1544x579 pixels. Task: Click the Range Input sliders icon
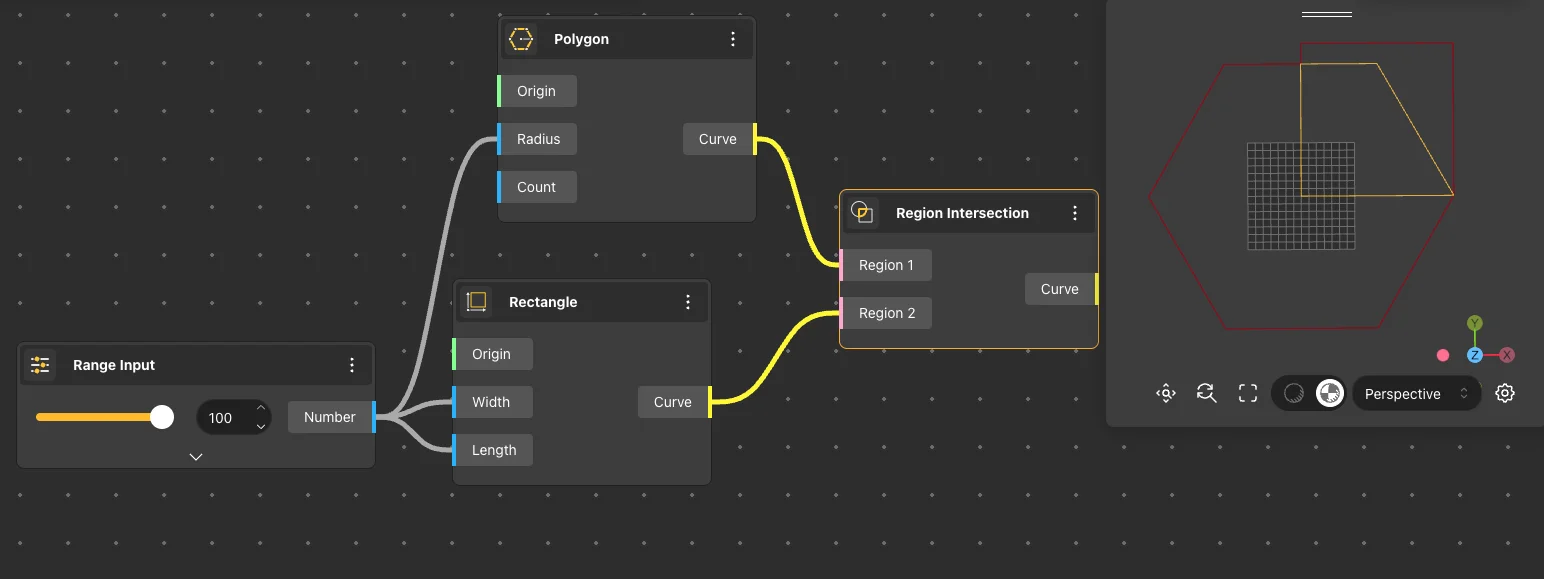pyautogui.click(x=39, y=364)
